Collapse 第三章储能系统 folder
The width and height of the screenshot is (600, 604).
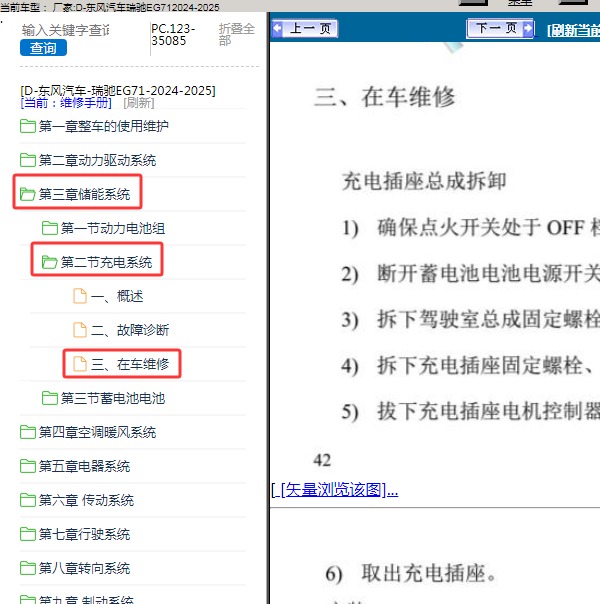point(84,194)
